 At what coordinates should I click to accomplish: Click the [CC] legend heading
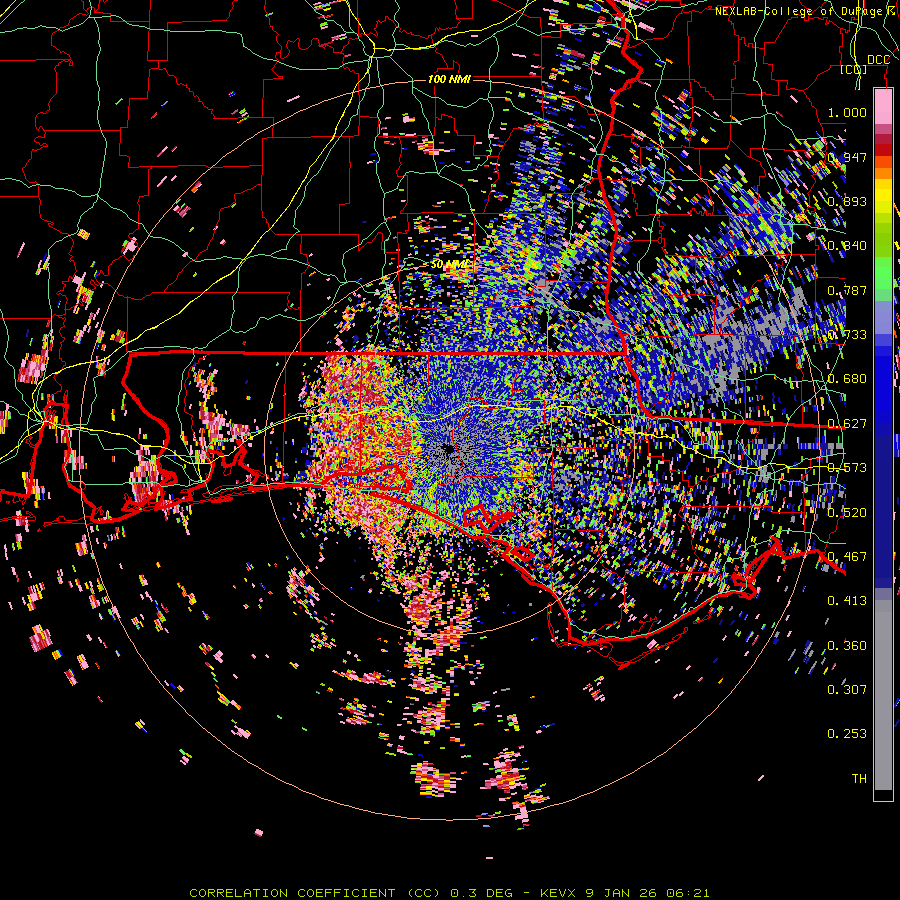point(854,69)
